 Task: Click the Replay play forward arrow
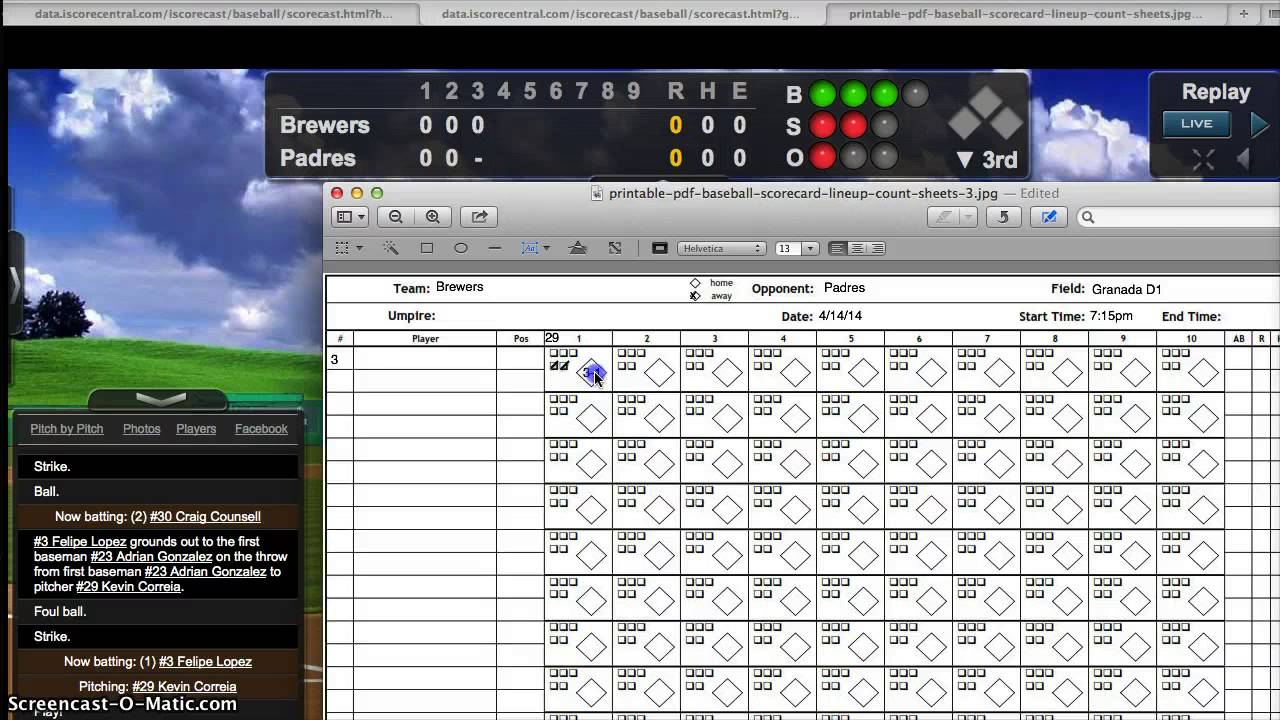1259,125
